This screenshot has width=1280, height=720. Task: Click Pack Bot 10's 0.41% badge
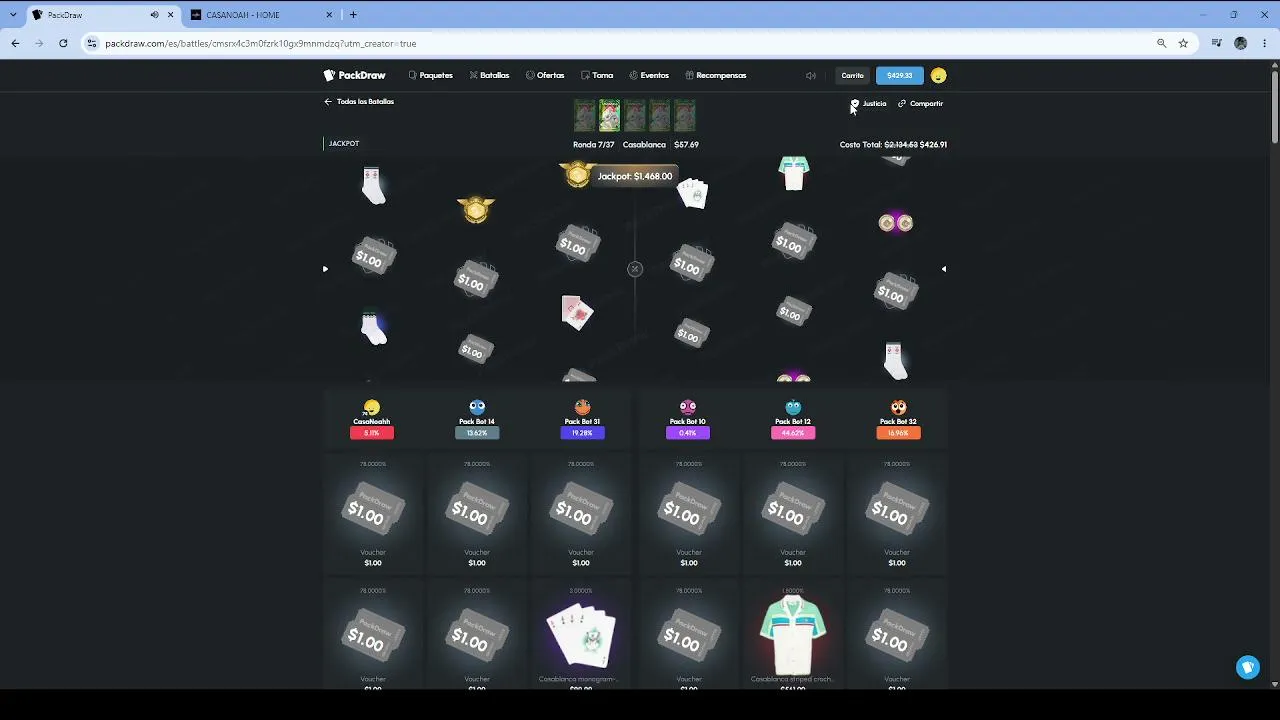pyautogui.click(x=688, y=433)
